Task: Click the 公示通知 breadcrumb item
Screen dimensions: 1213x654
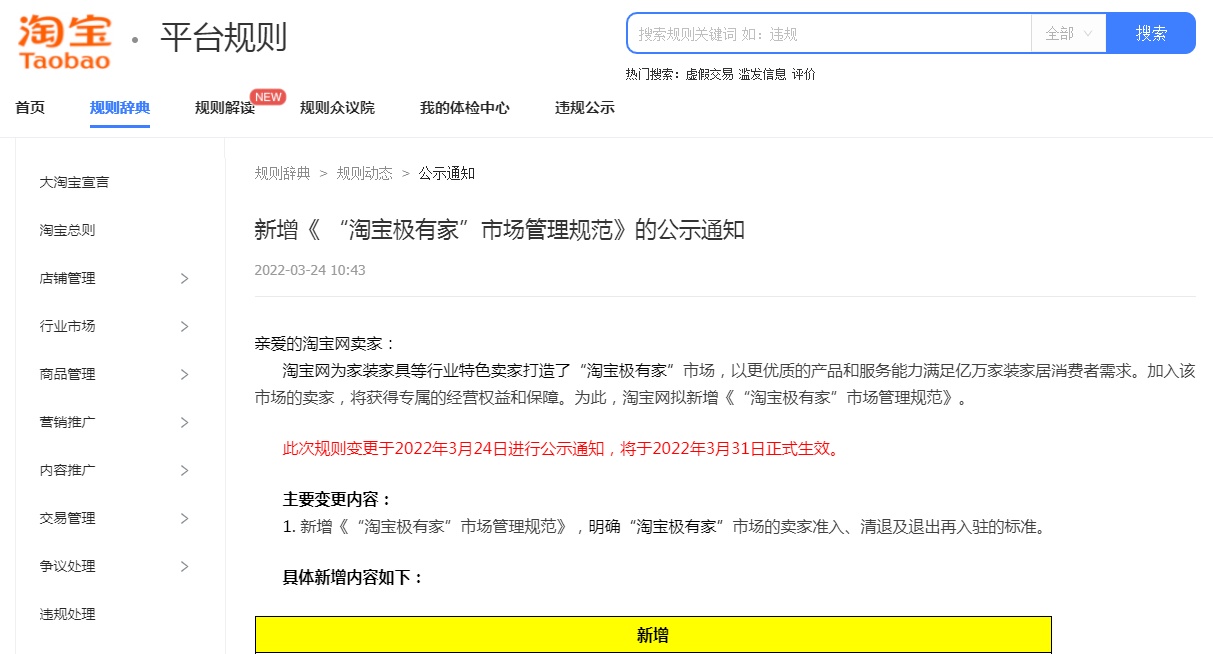Action: click(447, 173)
